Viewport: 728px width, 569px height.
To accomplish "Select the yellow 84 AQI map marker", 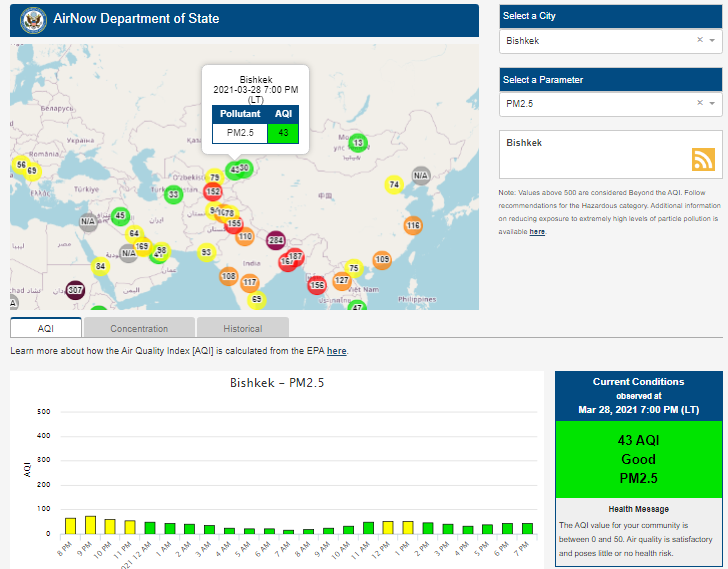I will click(100, 266).
